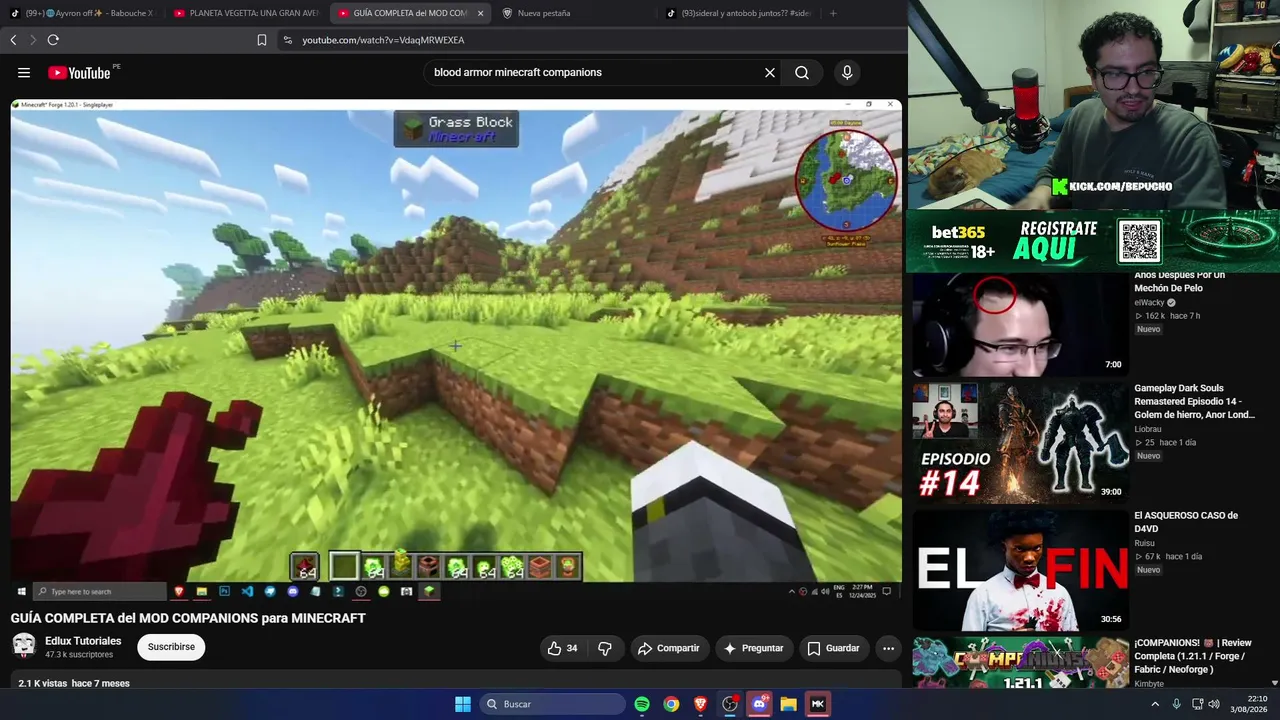Clear the YouTube search box text

point(770,72)
